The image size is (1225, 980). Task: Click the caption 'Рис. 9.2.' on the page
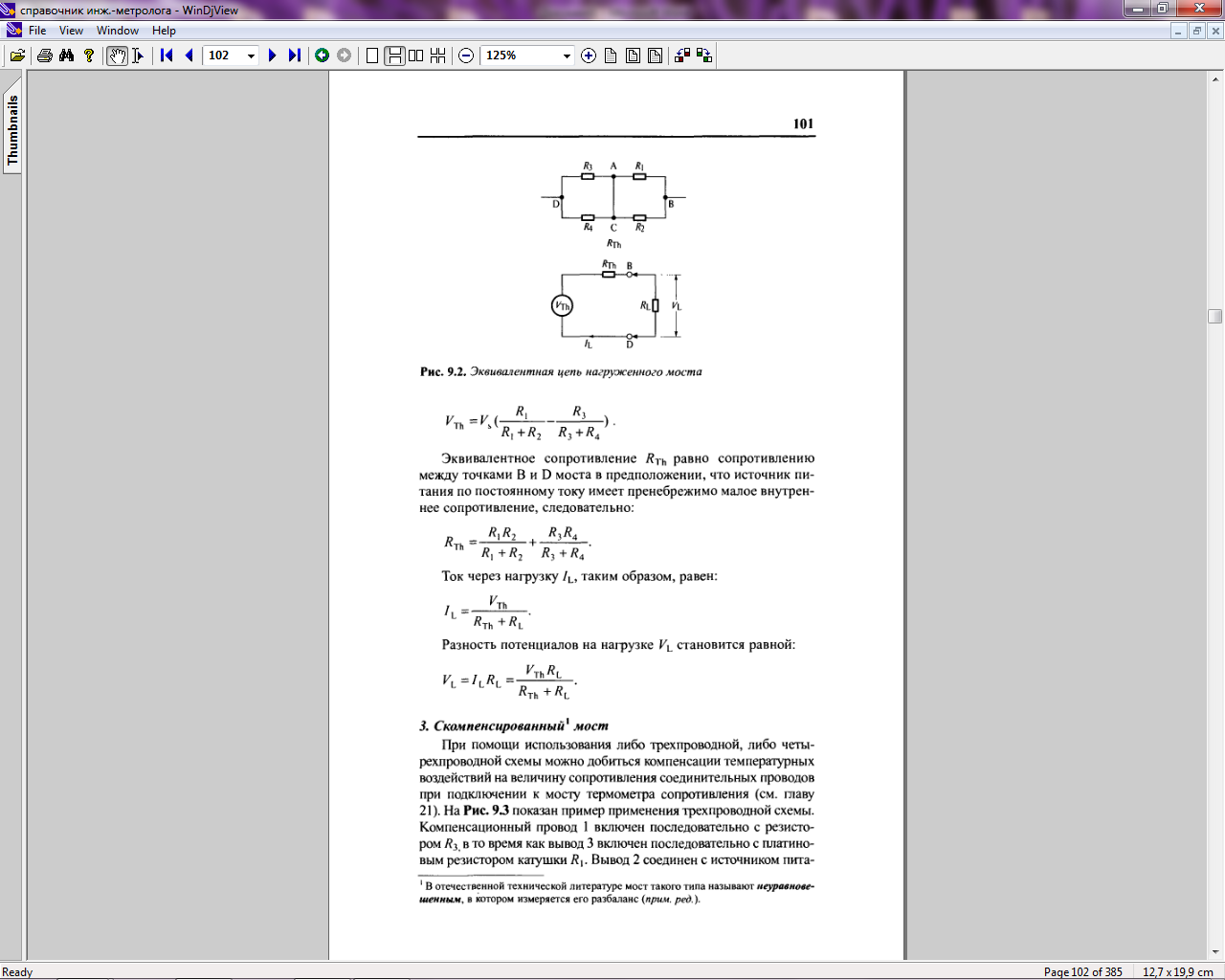(x=443, y=371)
